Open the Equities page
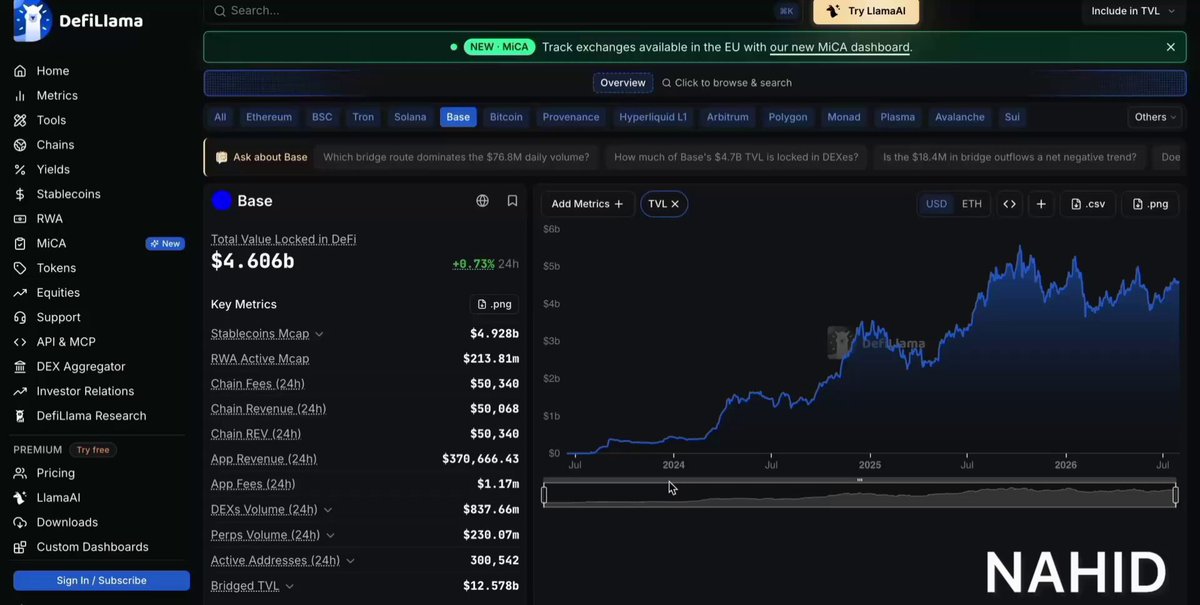The image size is (1200, 605). (58, 293)
